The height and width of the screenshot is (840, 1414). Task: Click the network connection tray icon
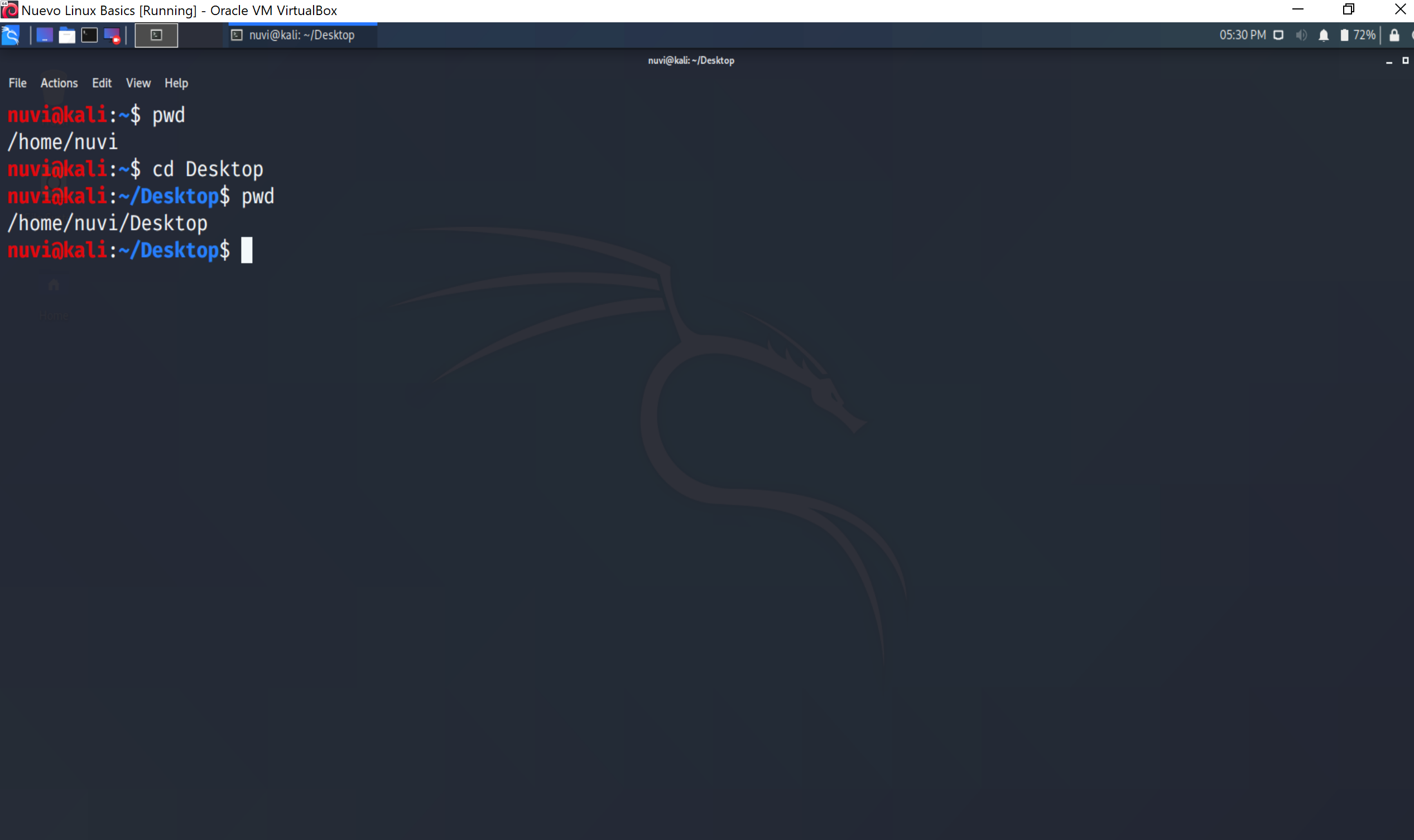coord(1278,35)
